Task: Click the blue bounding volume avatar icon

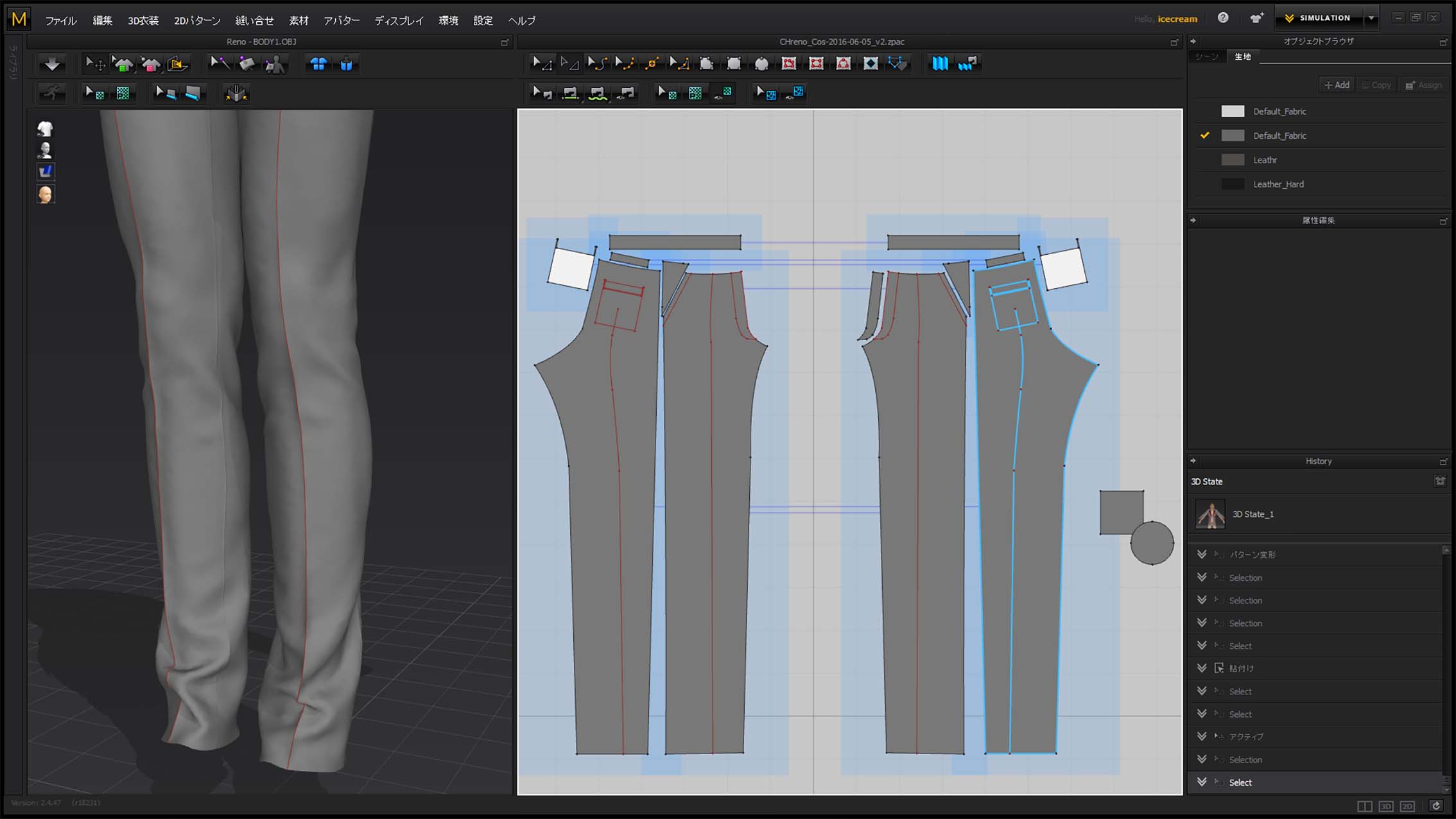Action: pyautogui.click(x=346, y=64)
